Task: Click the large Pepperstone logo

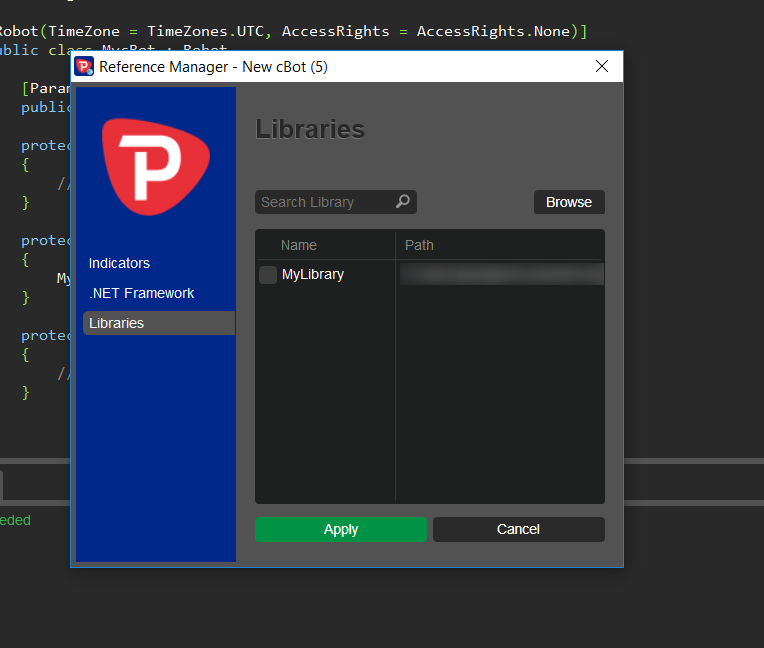Action: click(x=155, y=167)
